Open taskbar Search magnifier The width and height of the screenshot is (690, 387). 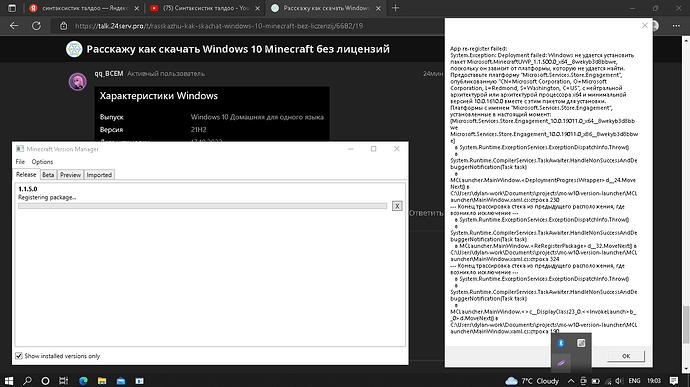point(27,381)
